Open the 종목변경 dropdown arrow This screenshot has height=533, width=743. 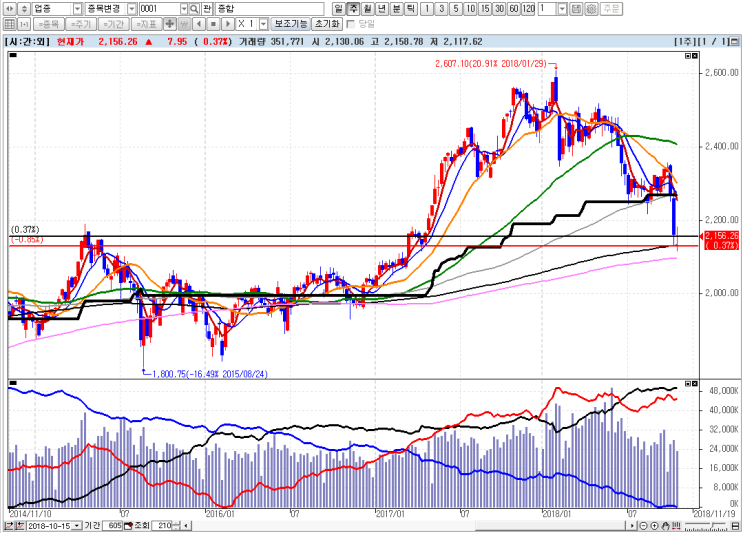(x=132, y=9)
